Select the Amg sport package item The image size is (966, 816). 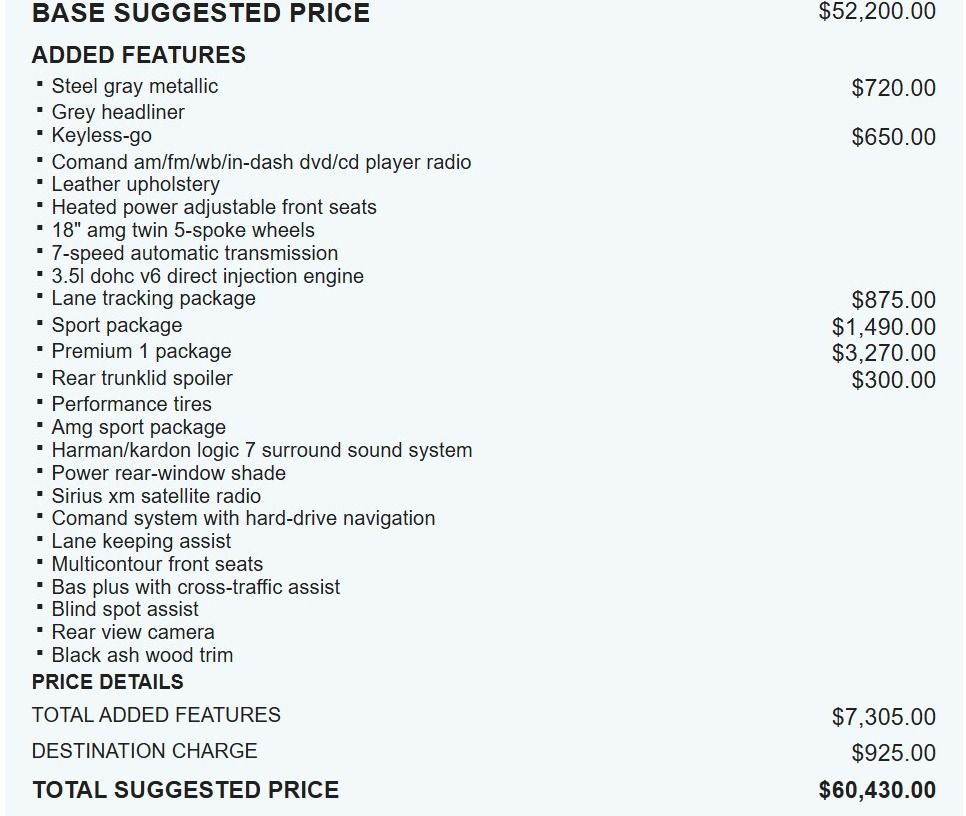click(138, 428)
